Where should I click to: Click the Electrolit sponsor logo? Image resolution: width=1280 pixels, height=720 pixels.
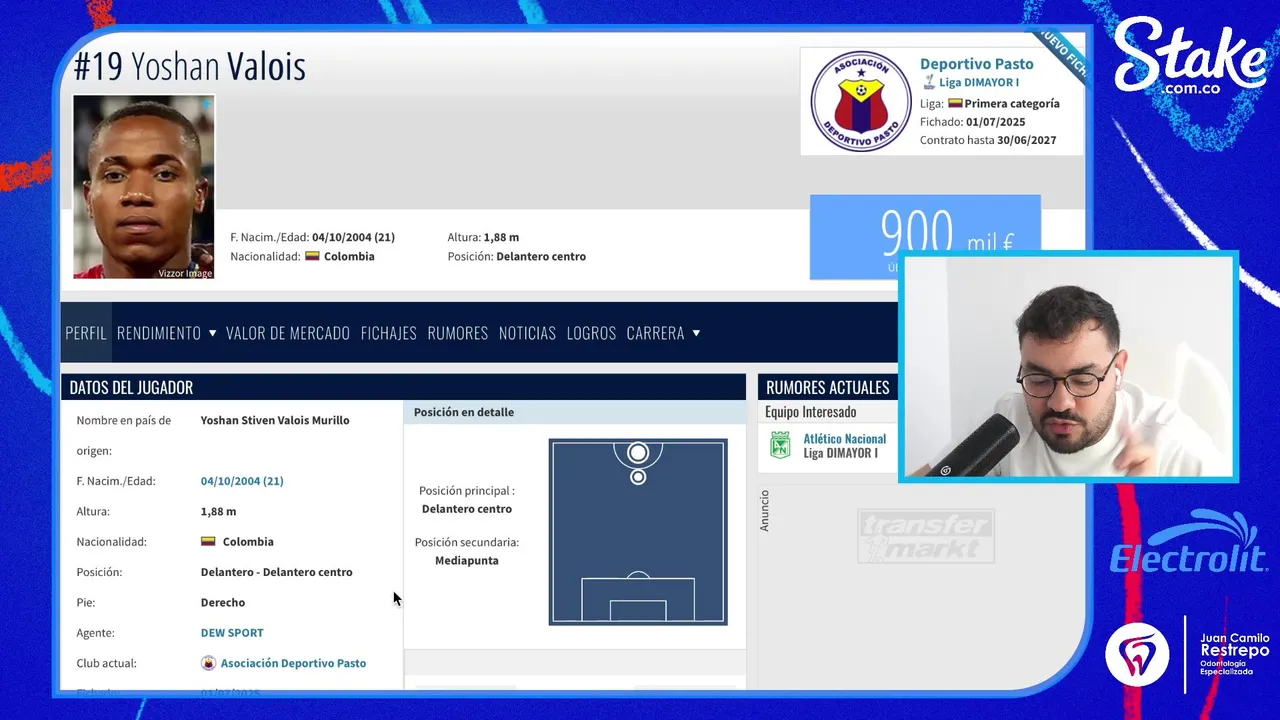1189,543
